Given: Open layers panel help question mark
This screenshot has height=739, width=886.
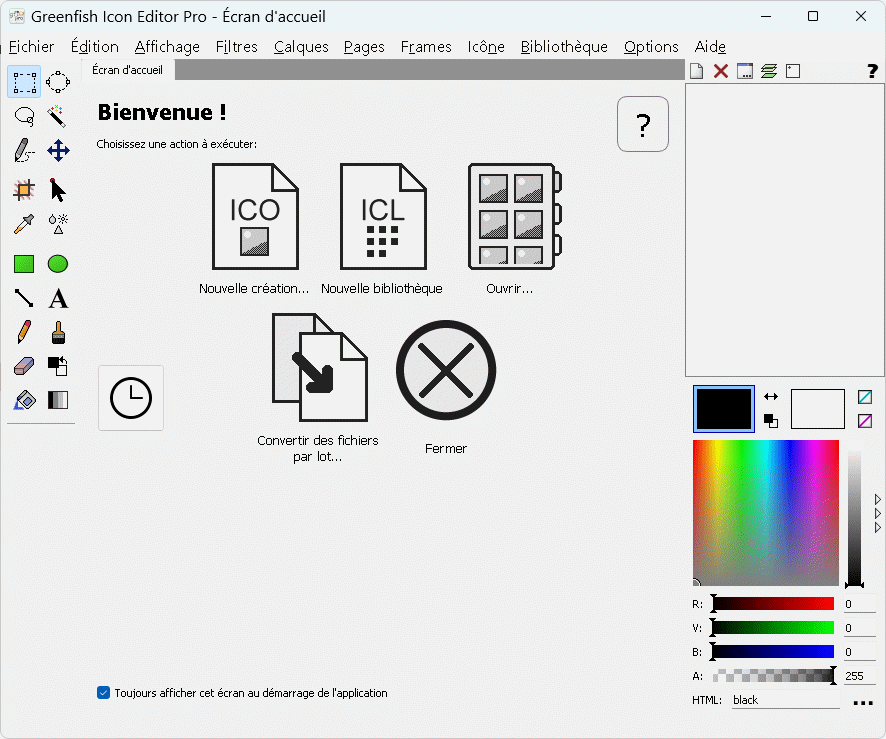Looking at the screenshot, I should click(872, 71).
